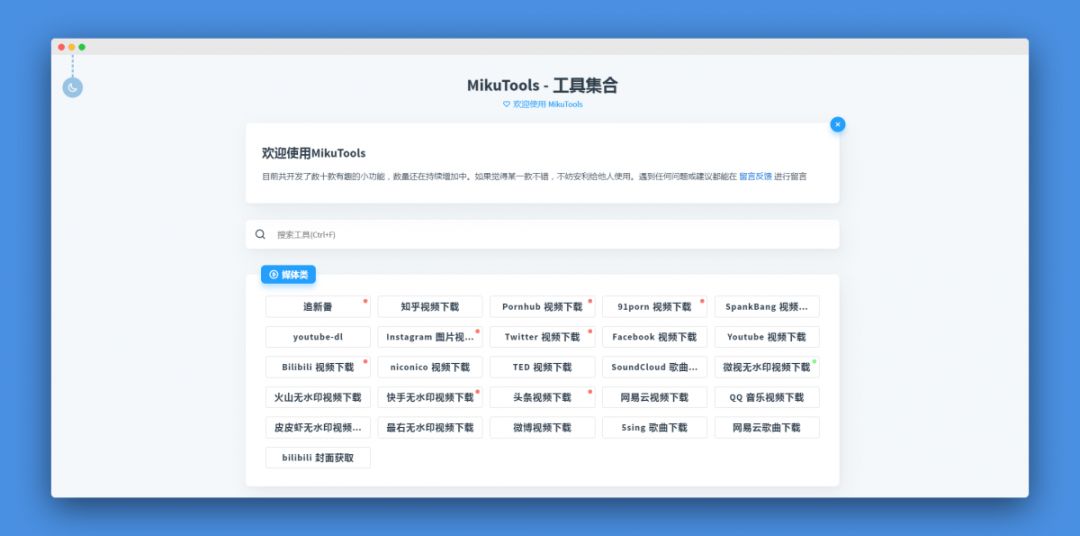This screenshot has width=1080, height=536.
Task: Click the green maximize window dot
Action: point(82,47)
